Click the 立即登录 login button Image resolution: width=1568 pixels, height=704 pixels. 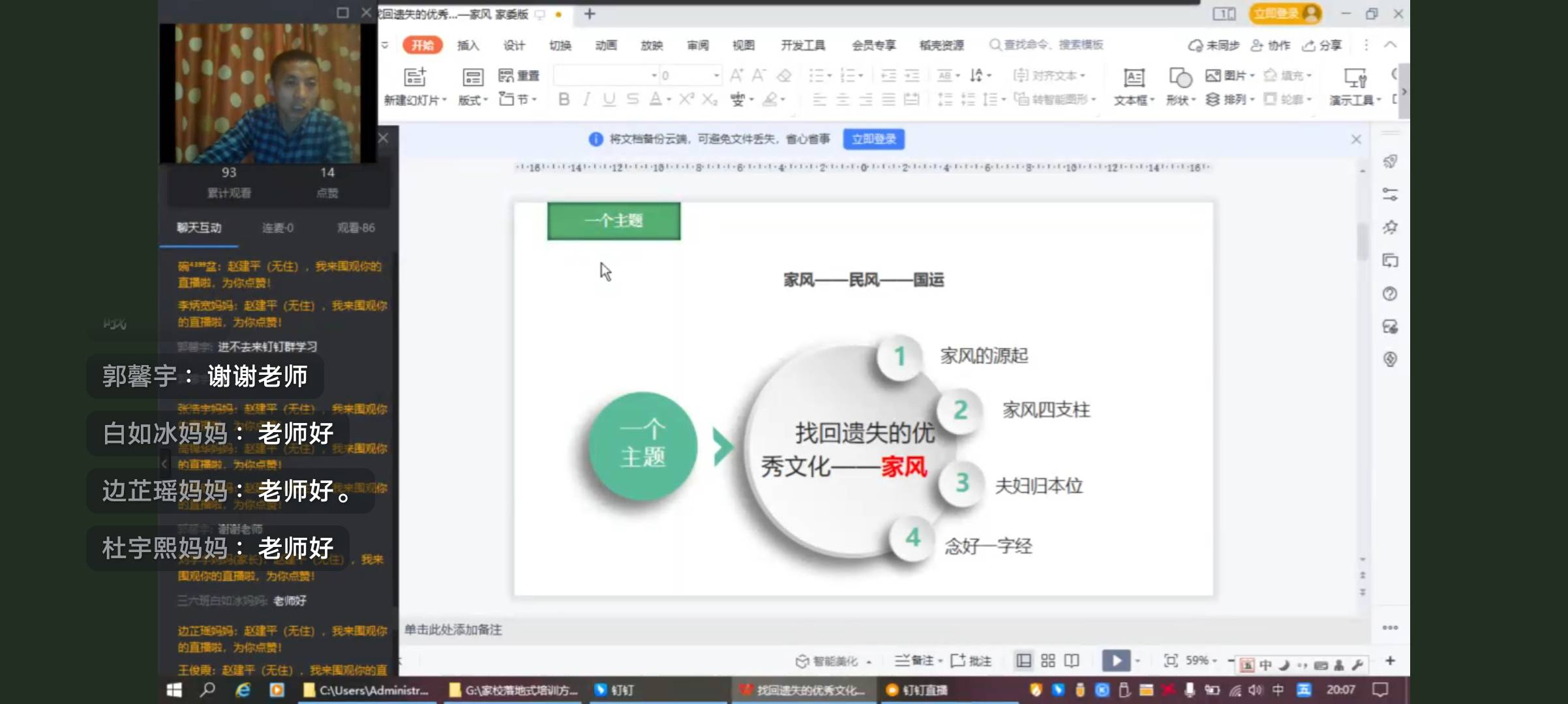tap(873, 139)
